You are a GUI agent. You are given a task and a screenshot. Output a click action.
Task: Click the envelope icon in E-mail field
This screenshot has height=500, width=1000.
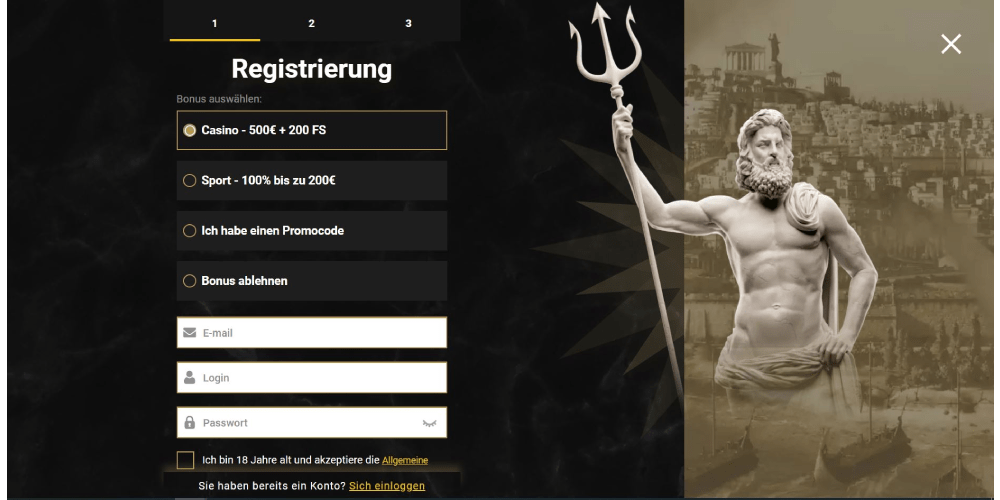(189, 333)
